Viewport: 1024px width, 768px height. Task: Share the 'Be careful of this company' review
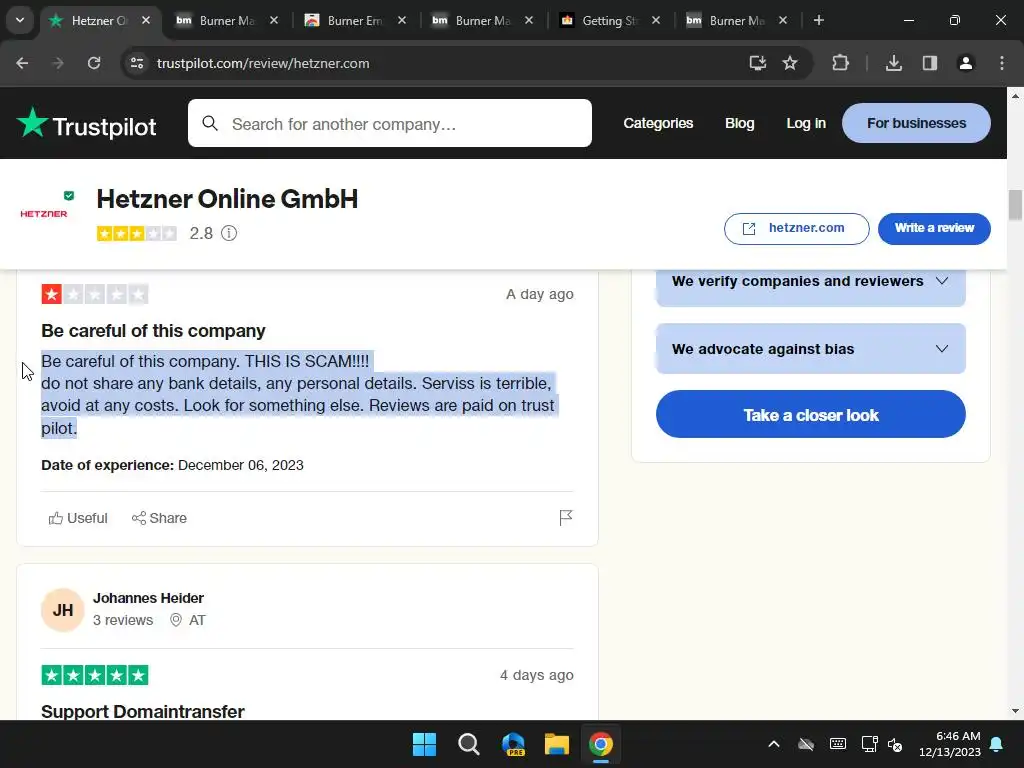(159, 518)
